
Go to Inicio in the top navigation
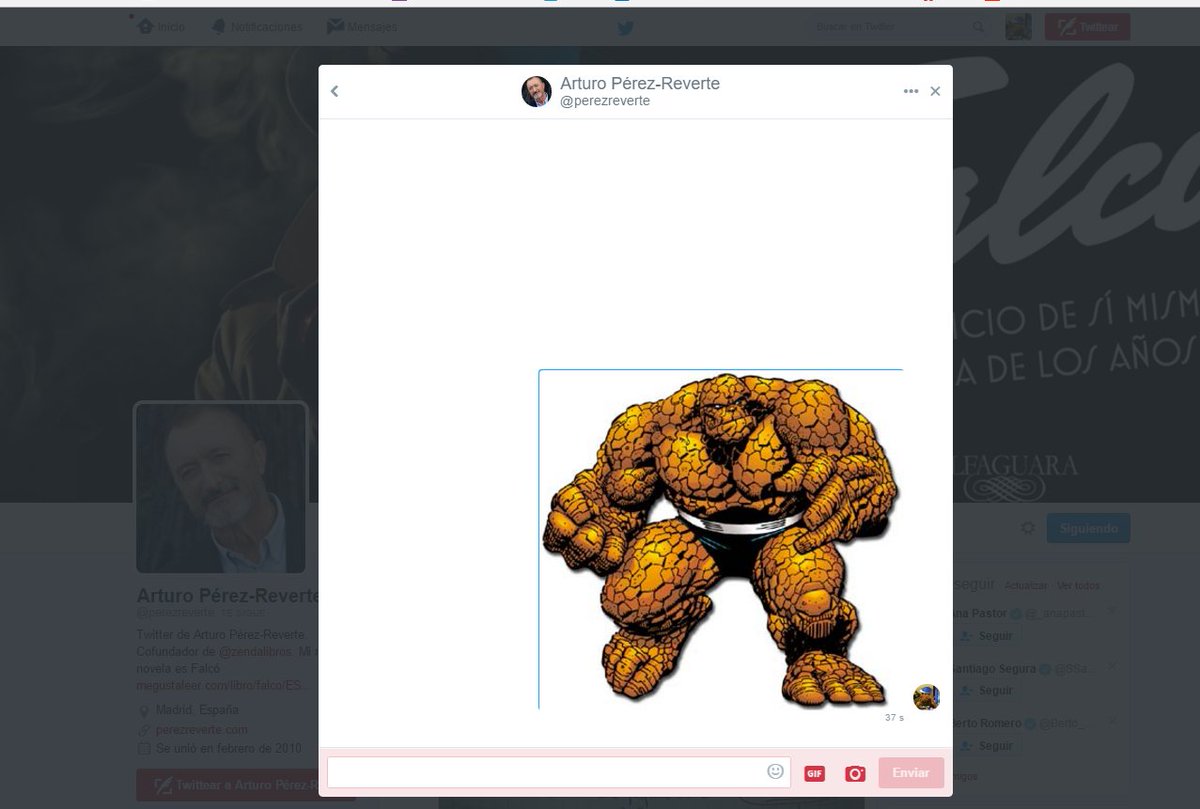click(x=161, y=27)
